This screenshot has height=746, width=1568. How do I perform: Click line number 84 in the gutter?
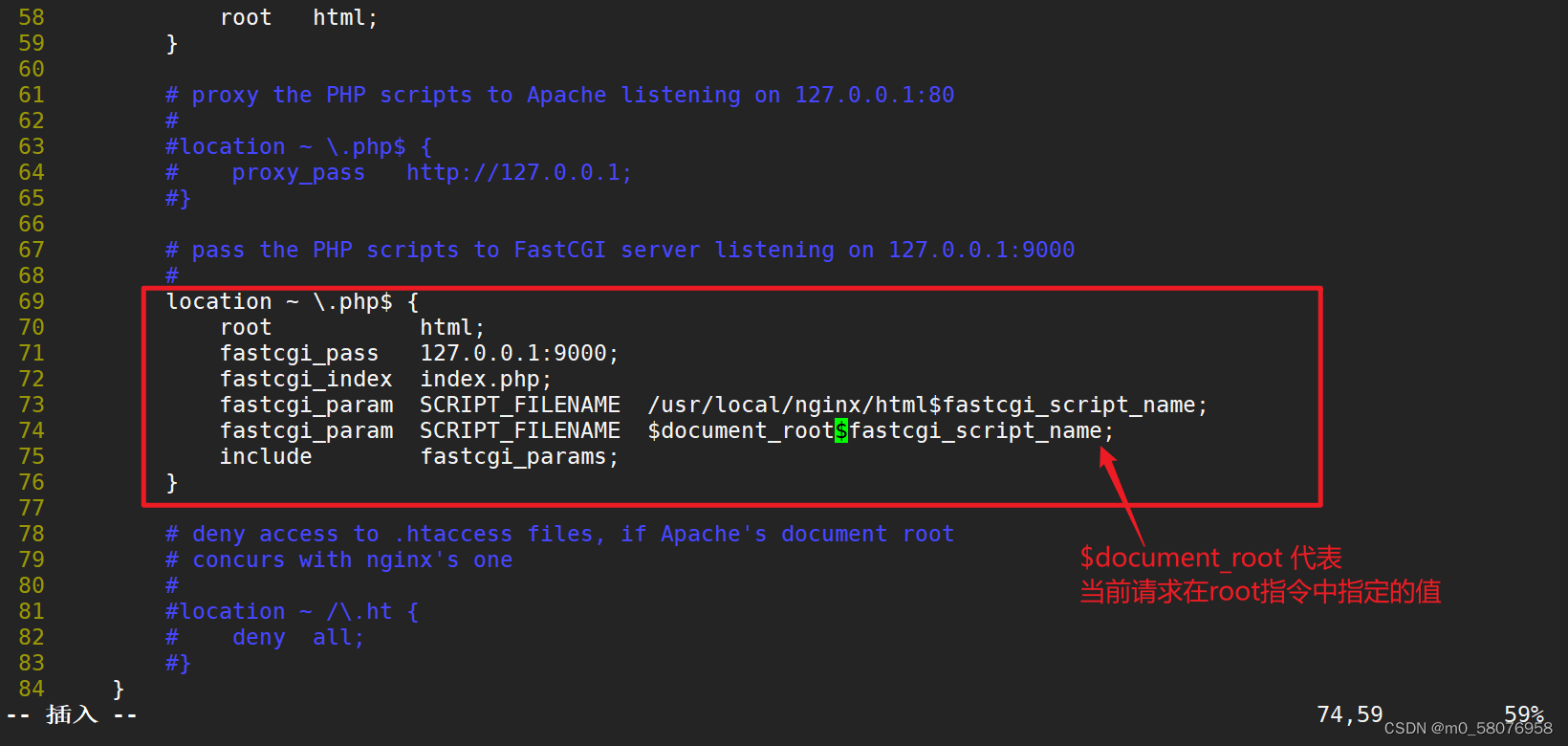32,689
